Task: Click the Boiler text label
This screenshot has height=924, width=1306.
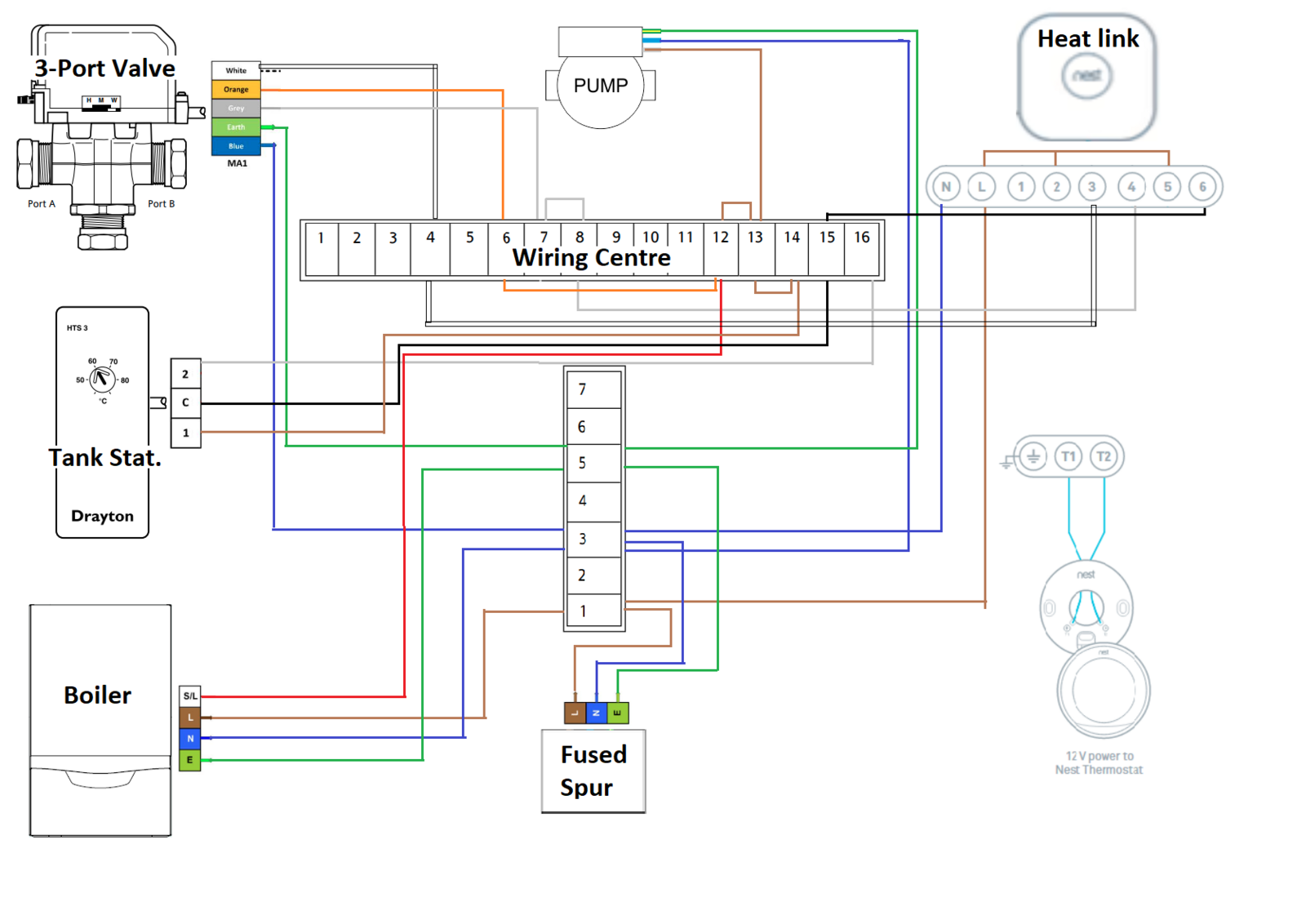Action: click(x=97, y=695)
